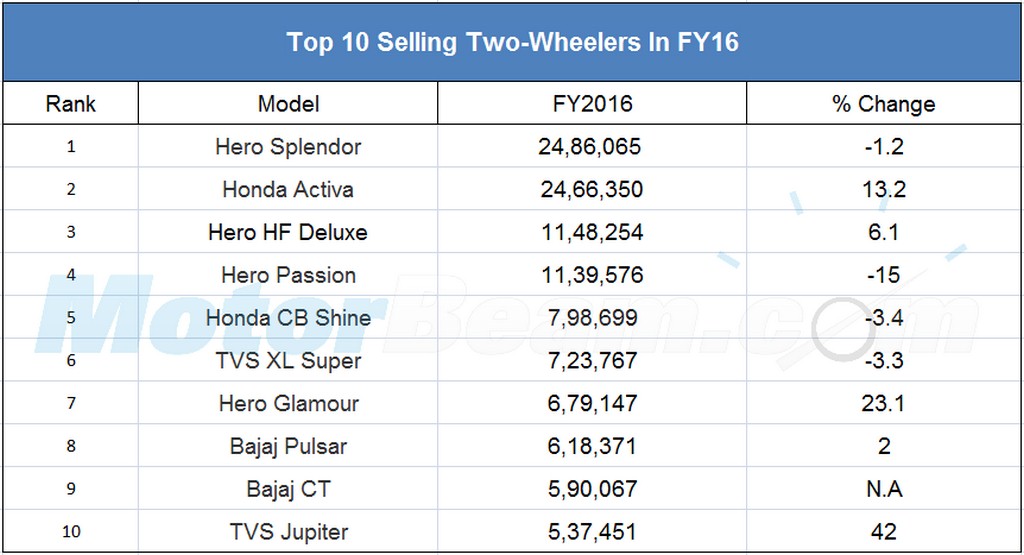The width and height of the screenshot is (1024, 555).
Task: Select the value 24,66,350
Action: click(590, 190)
